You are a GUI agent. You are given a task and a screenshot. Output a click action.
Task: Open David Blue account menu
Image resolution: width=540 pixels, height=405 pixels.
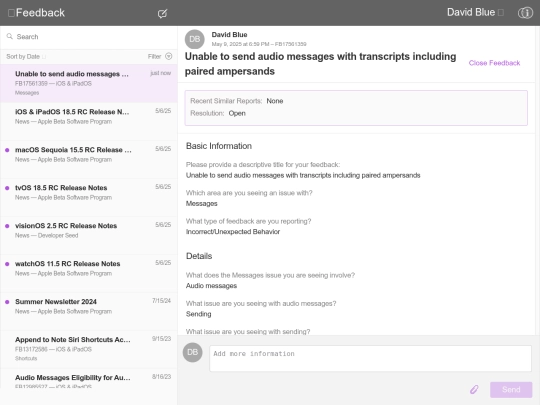(x=475, y=12)
